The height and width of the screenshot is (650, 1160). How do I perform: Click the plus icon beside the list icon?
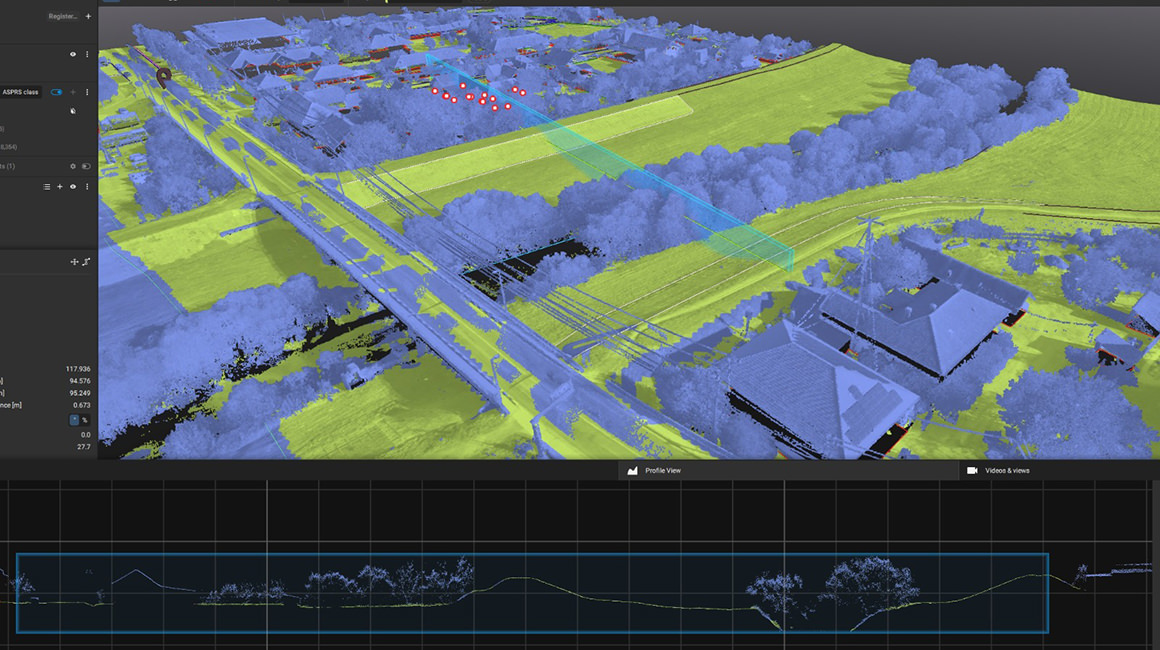59,187
